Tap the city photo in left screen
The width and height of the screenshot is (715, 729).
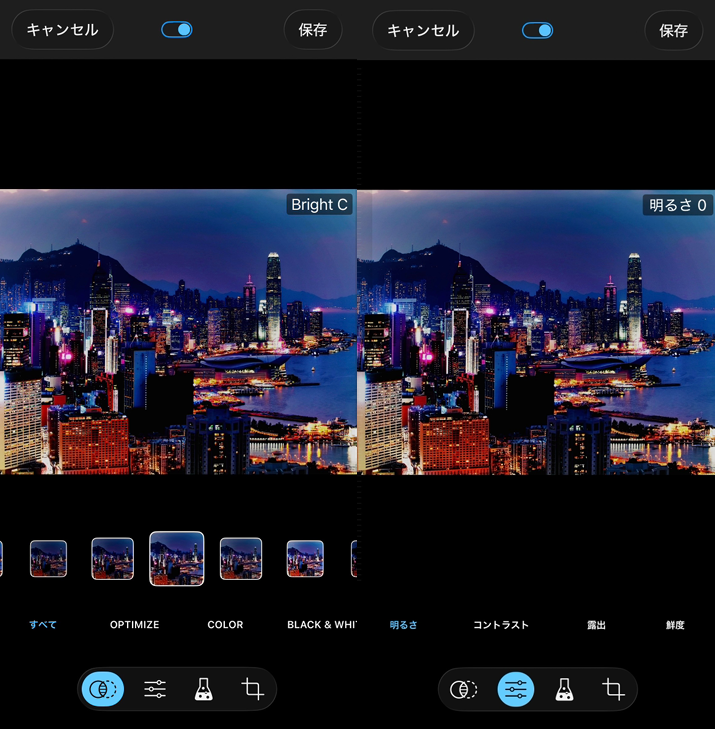coord(179,331)
